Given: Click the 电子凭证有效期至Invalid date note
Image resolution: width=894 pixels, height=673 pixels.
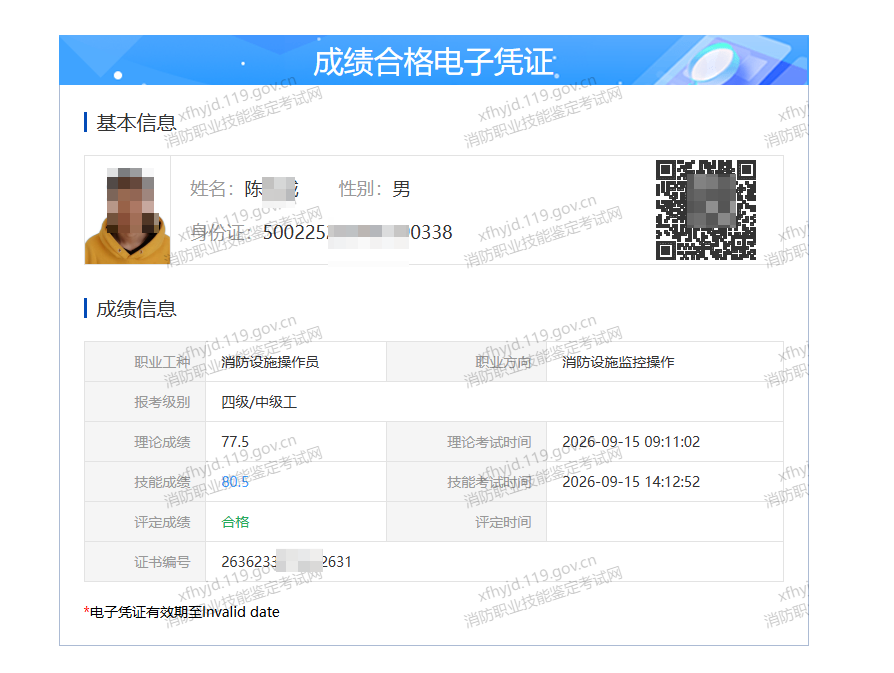Looking at the screenshot, I should (x=184, y=612).
